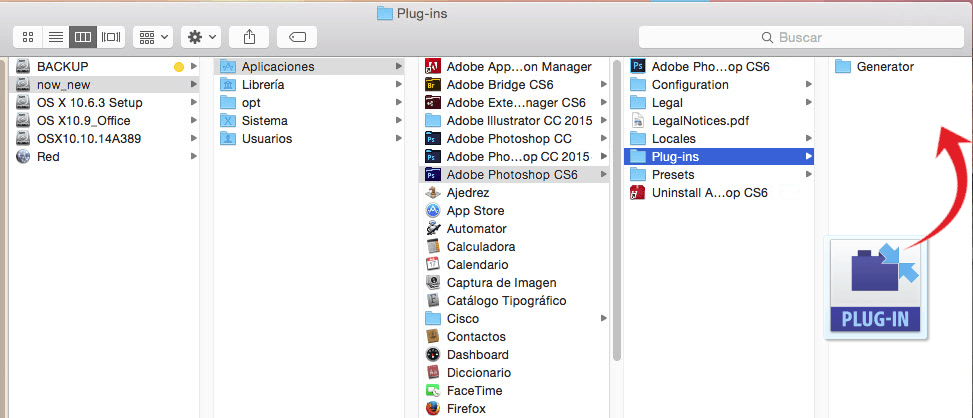
Task: Select the Uninstall Adobe Photoshop CS6 icon
Action: 638,193
